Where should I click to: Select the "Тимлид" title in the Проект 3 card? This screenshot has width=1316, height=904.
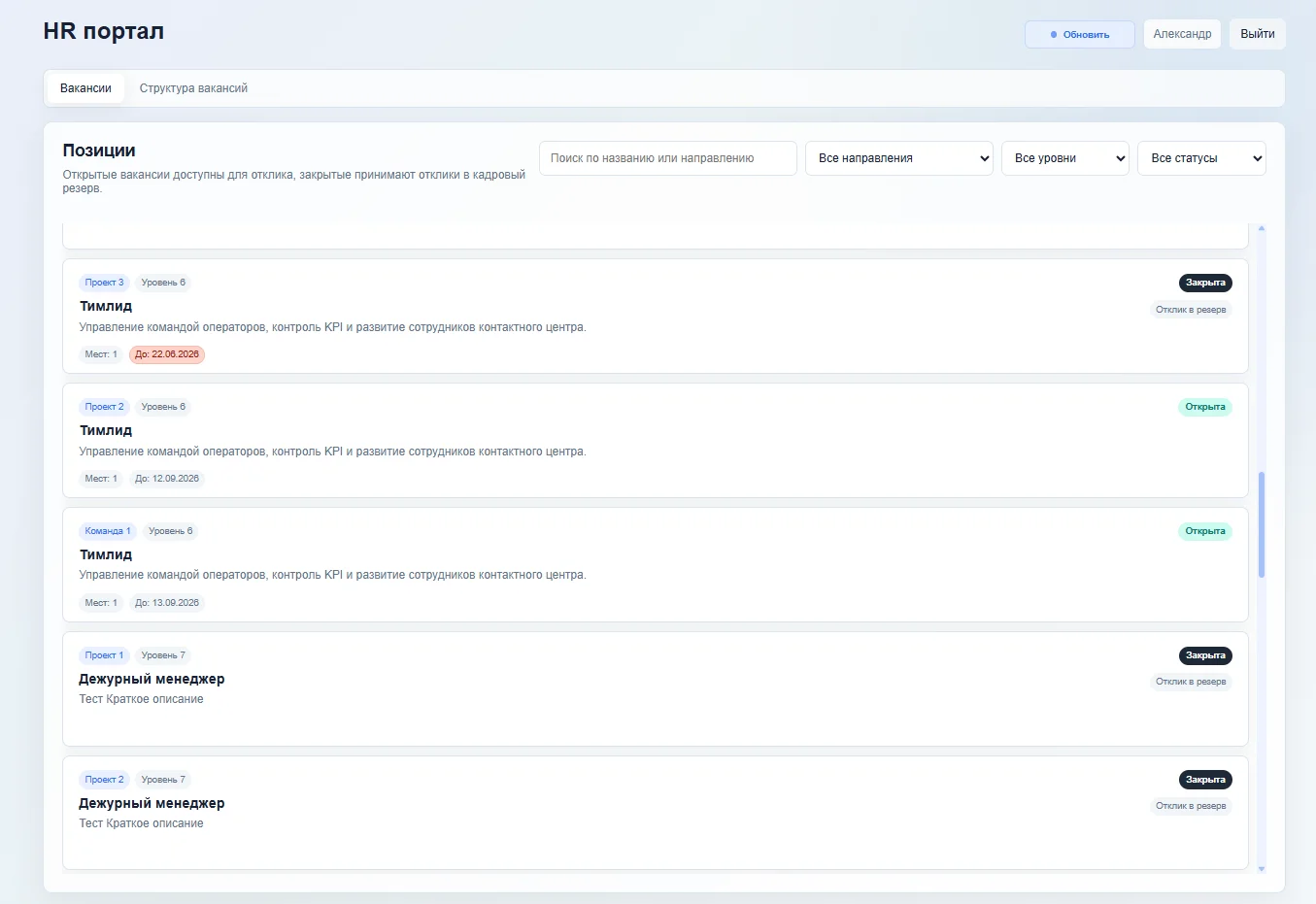(106, 306)
